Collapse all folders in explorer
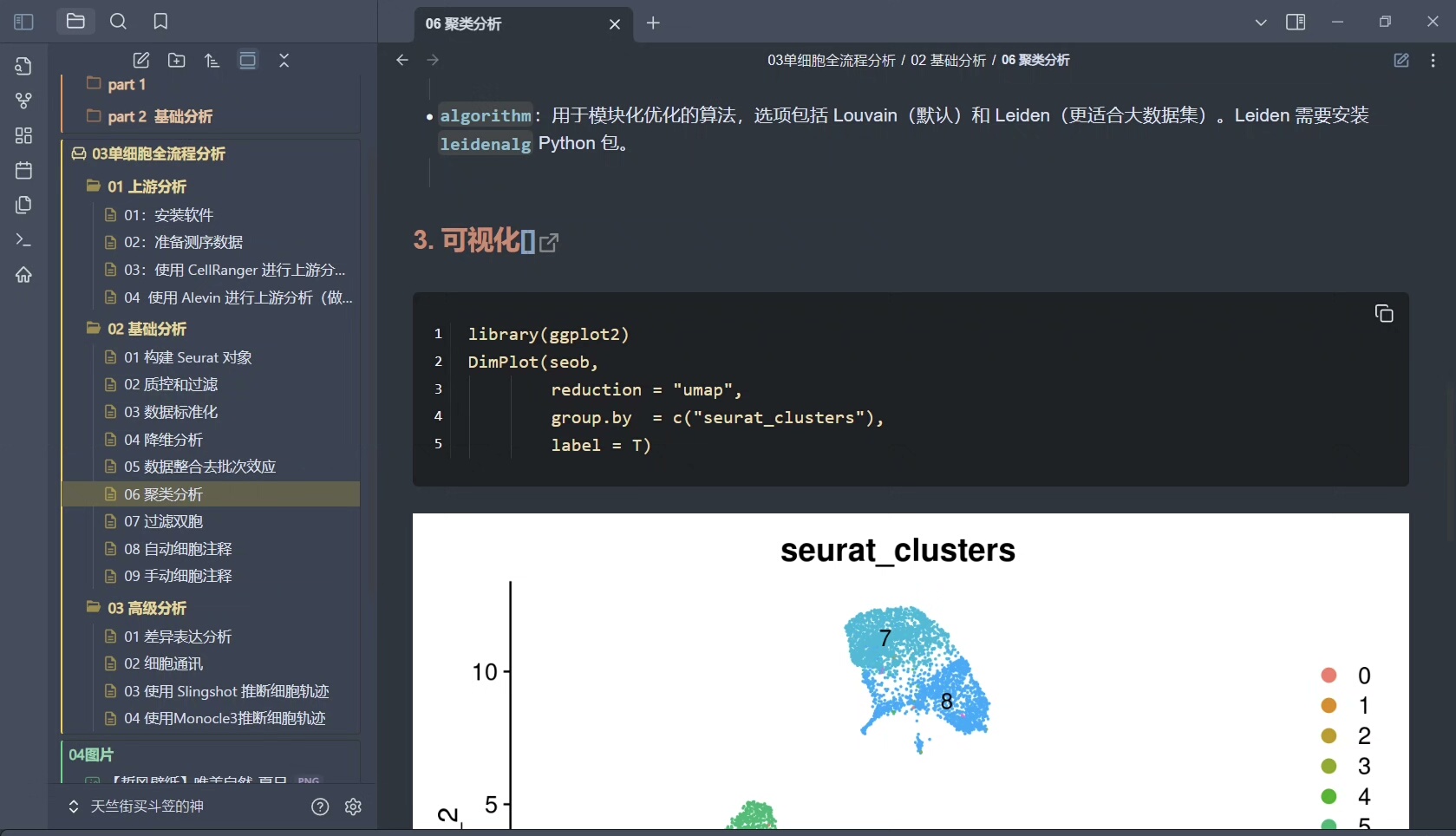 click(284, 60)
